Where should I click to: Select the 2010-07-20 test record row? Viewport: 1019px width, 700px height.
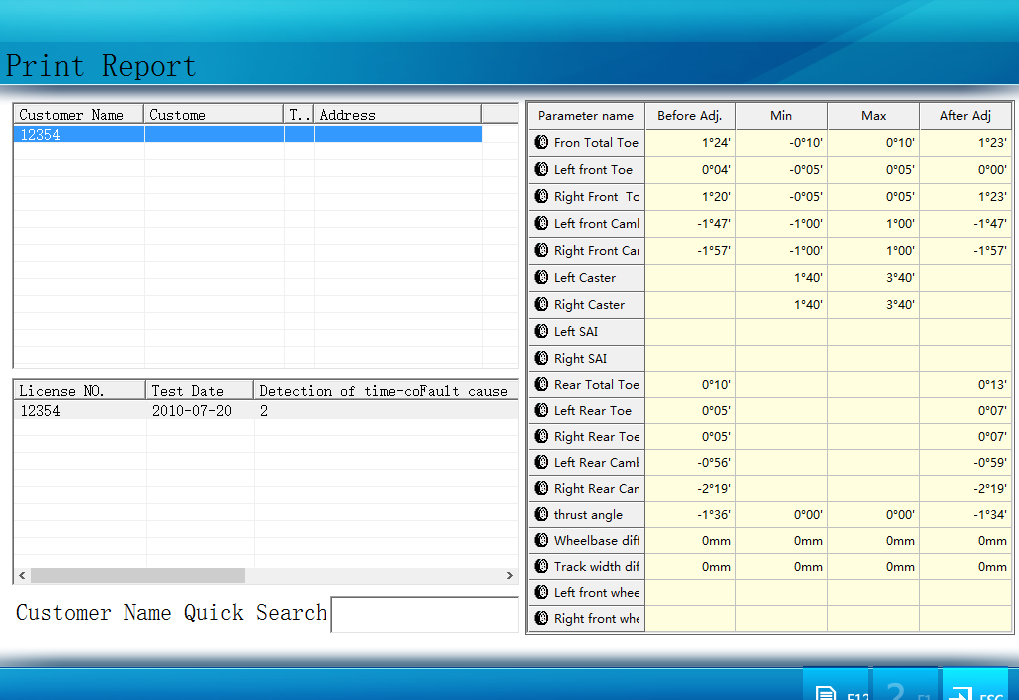point(190,411)
